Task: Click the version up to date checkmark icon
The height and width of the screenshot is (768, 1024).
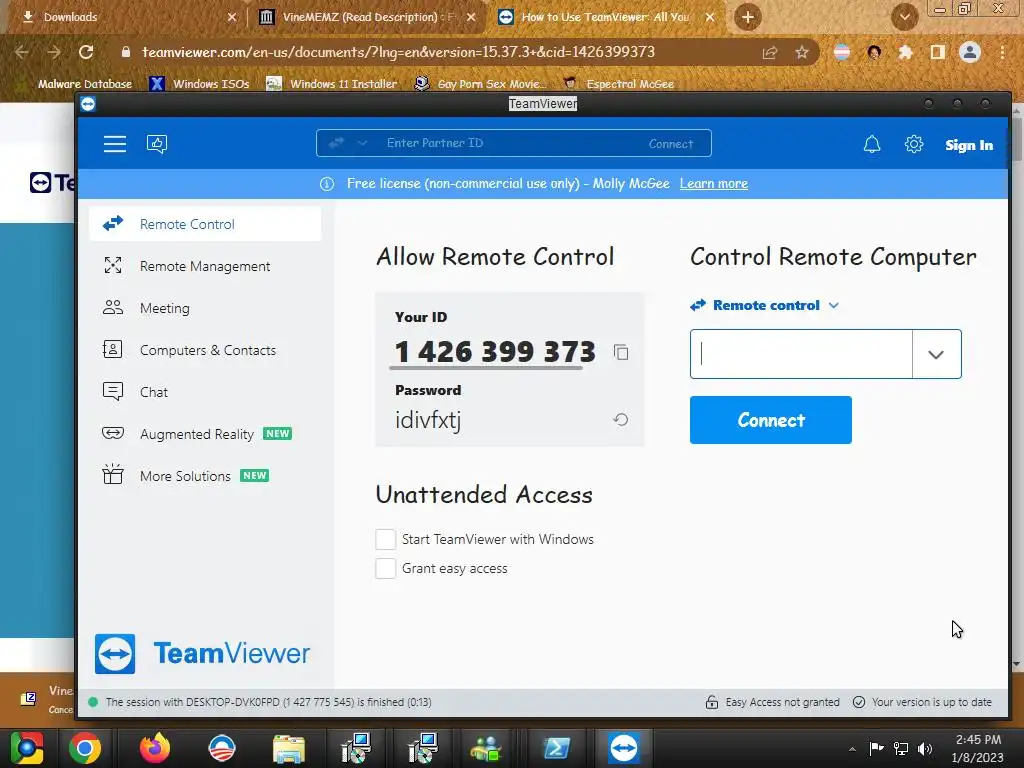Action: click(859, 702)
